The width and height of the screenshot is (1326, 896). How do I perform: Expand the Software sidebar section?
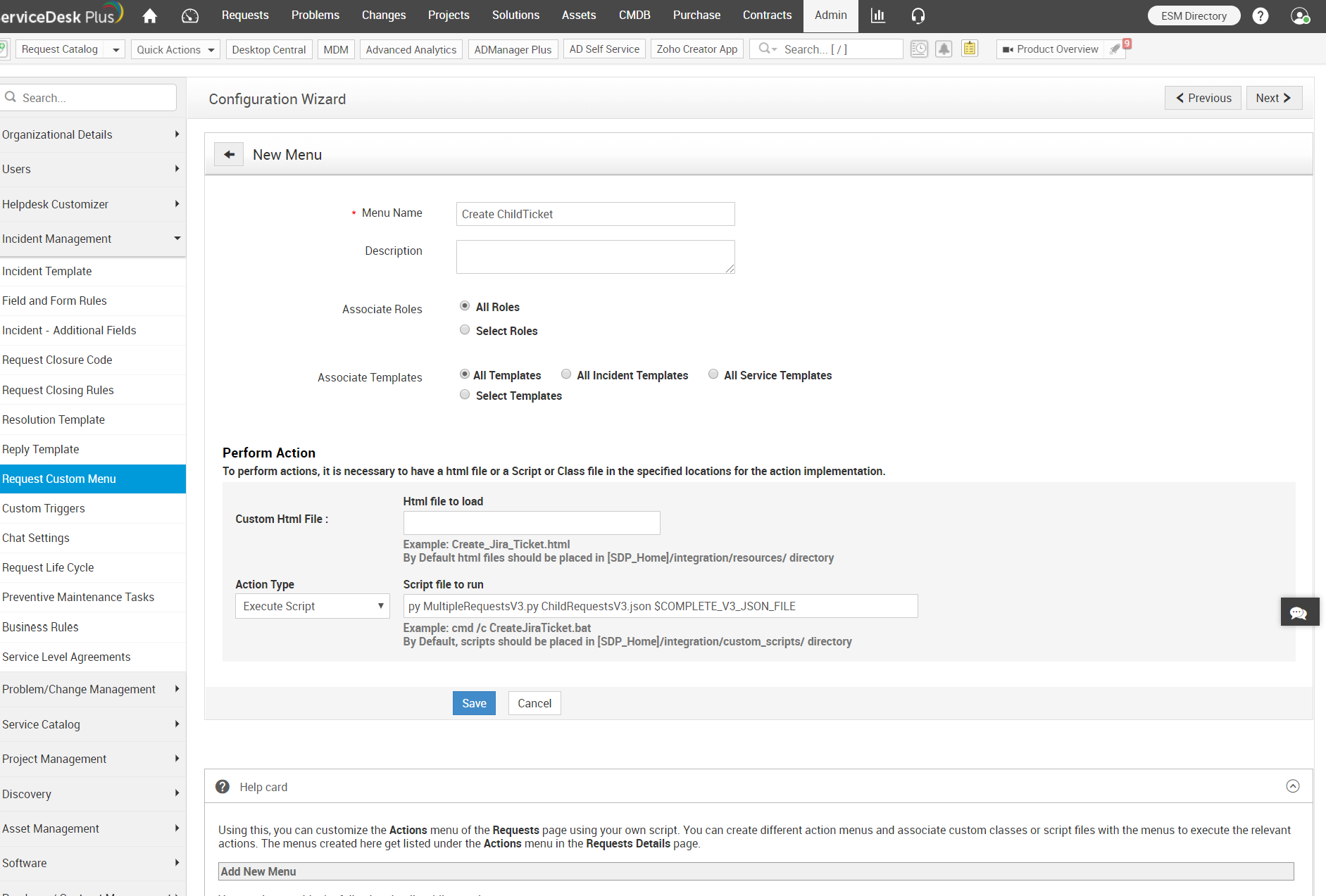point(92,863)
